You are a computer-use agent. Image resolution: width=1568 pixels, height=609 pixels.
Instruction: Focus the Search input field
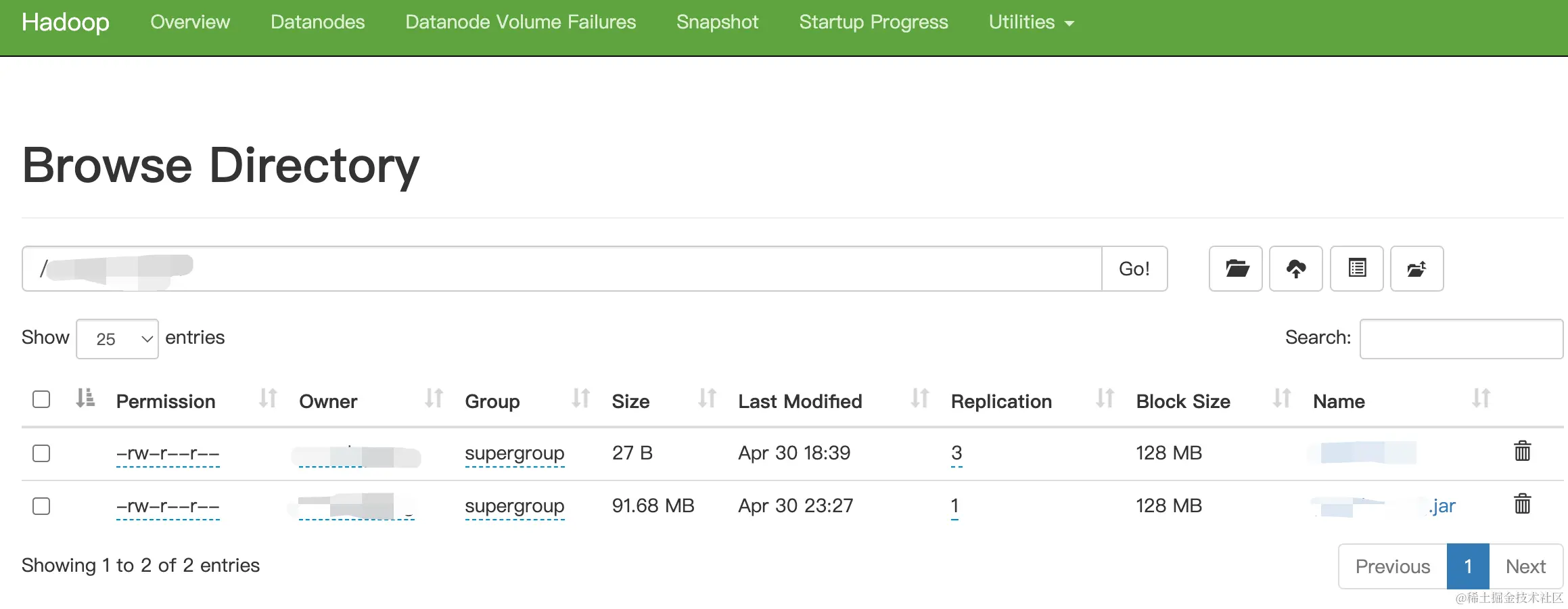click(1460, 338)
